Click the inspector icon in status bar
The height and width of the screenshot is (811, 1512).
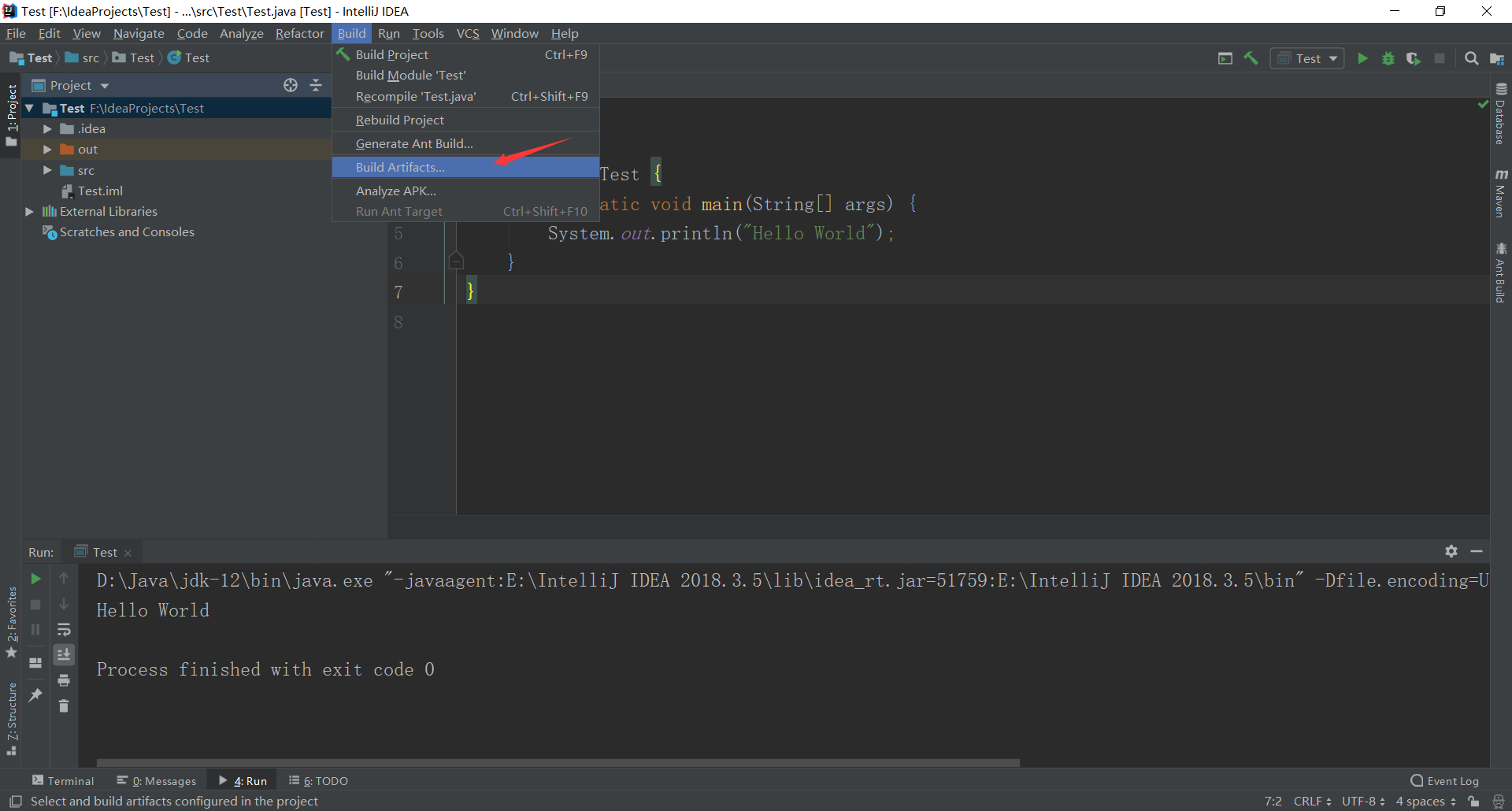click(x=1499, y=801)
